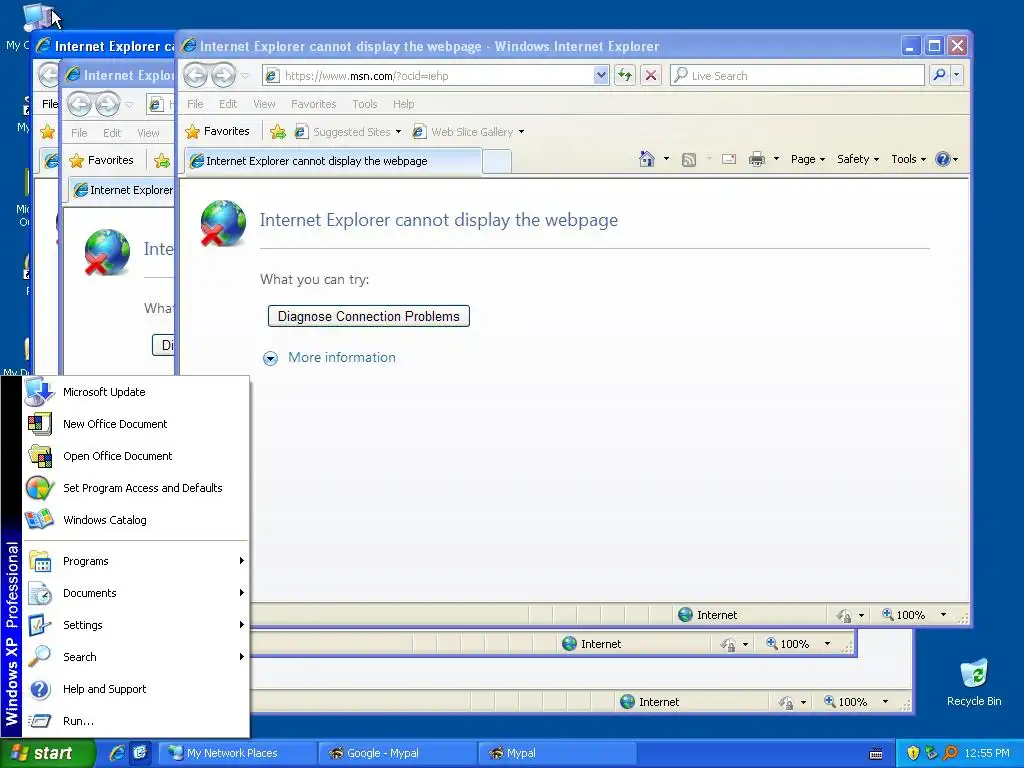The height and width of the screenshot is (768, 1024).
Task: Click the New Tab button beside the tab
Action: [x=497, y=161]
